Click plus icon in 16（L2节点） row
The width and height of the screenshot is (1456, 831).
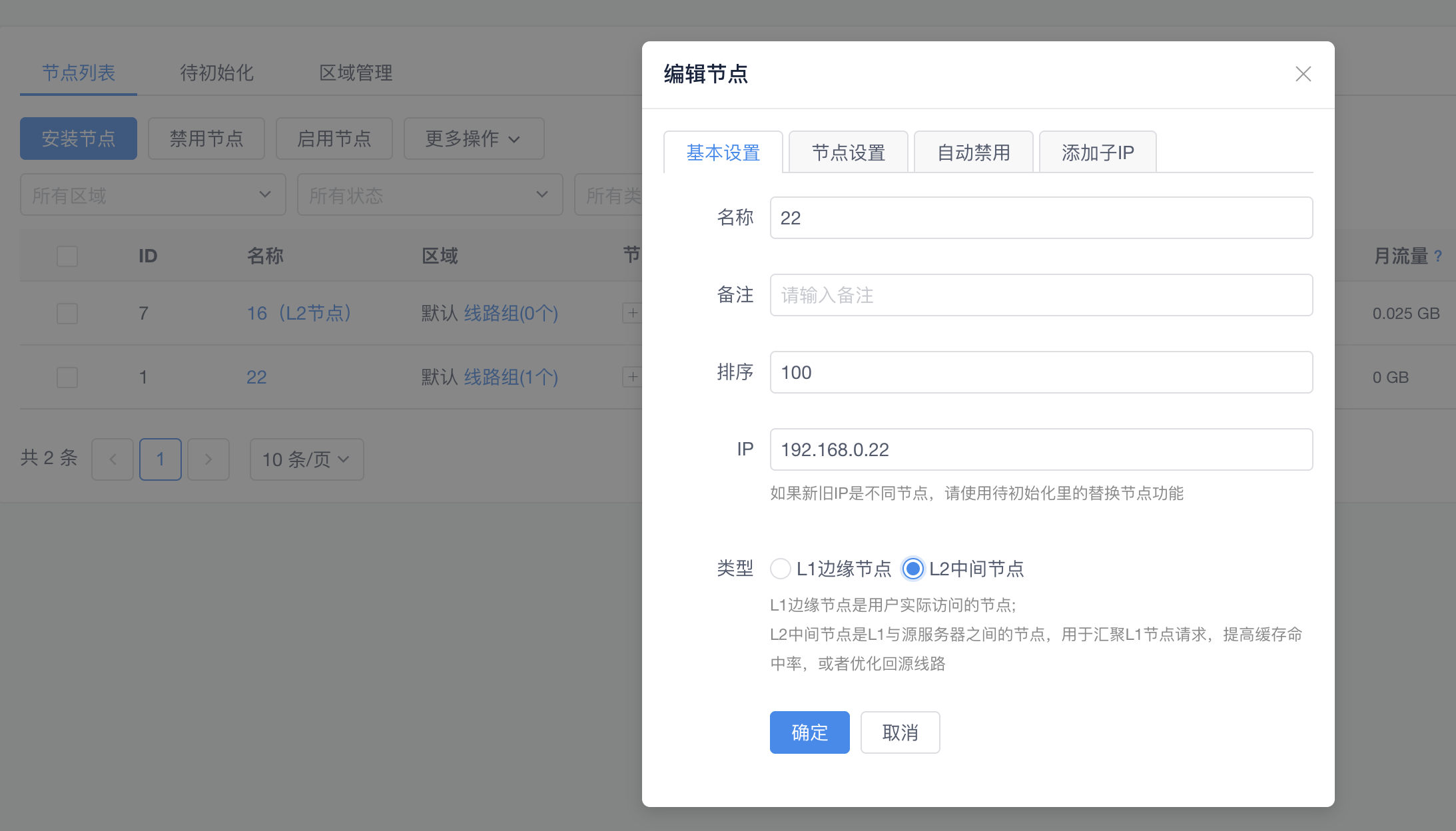pyautogui.click(x=632, y=313)
